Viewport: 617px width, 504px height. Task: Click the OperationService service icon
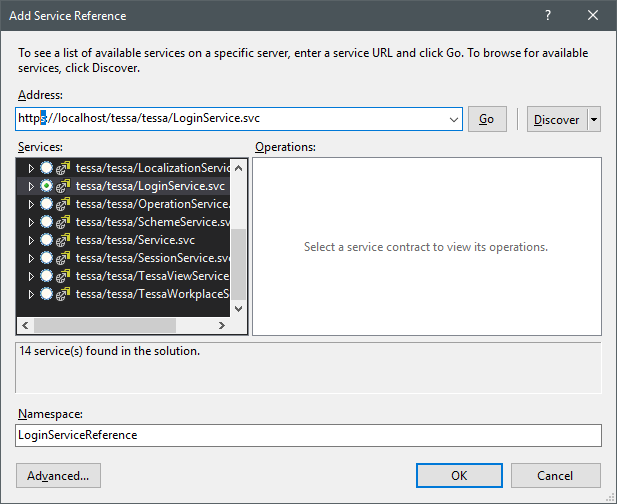[x=62, y=204]
